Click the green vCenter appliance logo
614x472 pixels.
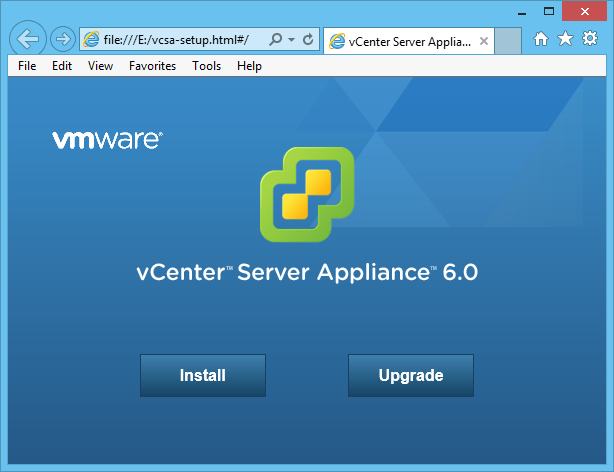coord(307,194)
